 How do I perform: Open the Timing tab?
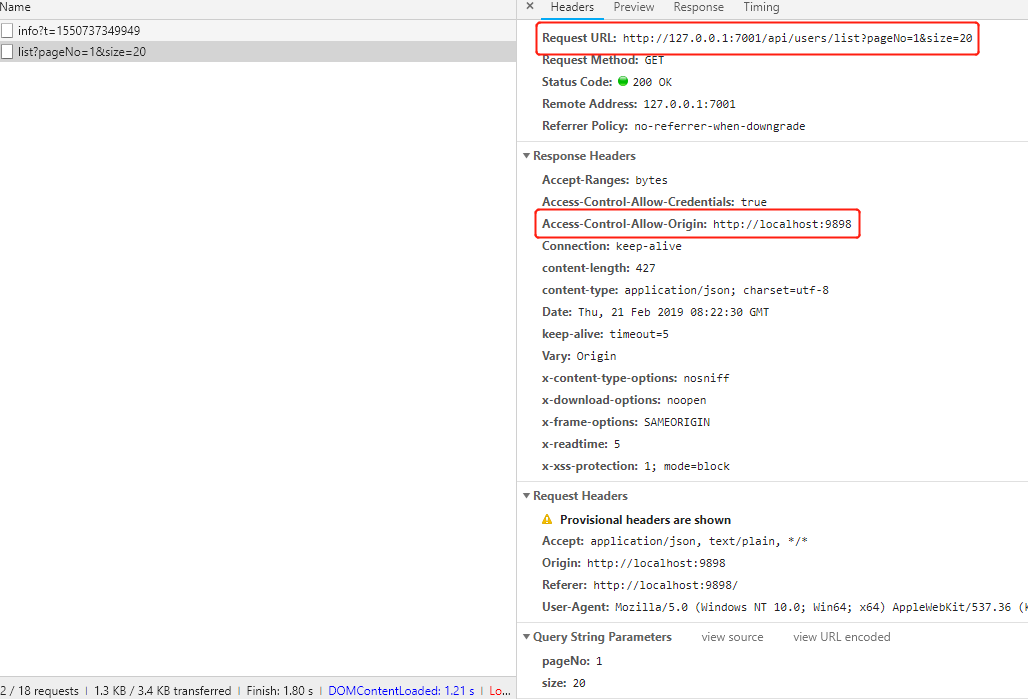761,8
